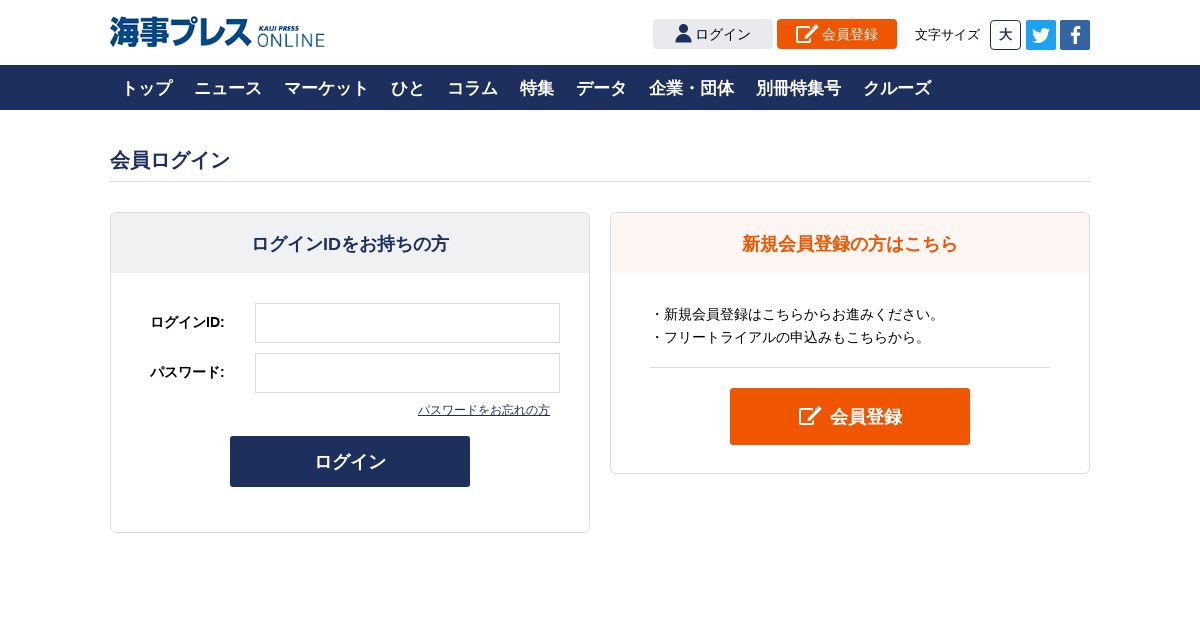The width and height of the screenshot is (1200, 630).
Task: Open the トップ menu item
Action: click(x=147, y=88)
